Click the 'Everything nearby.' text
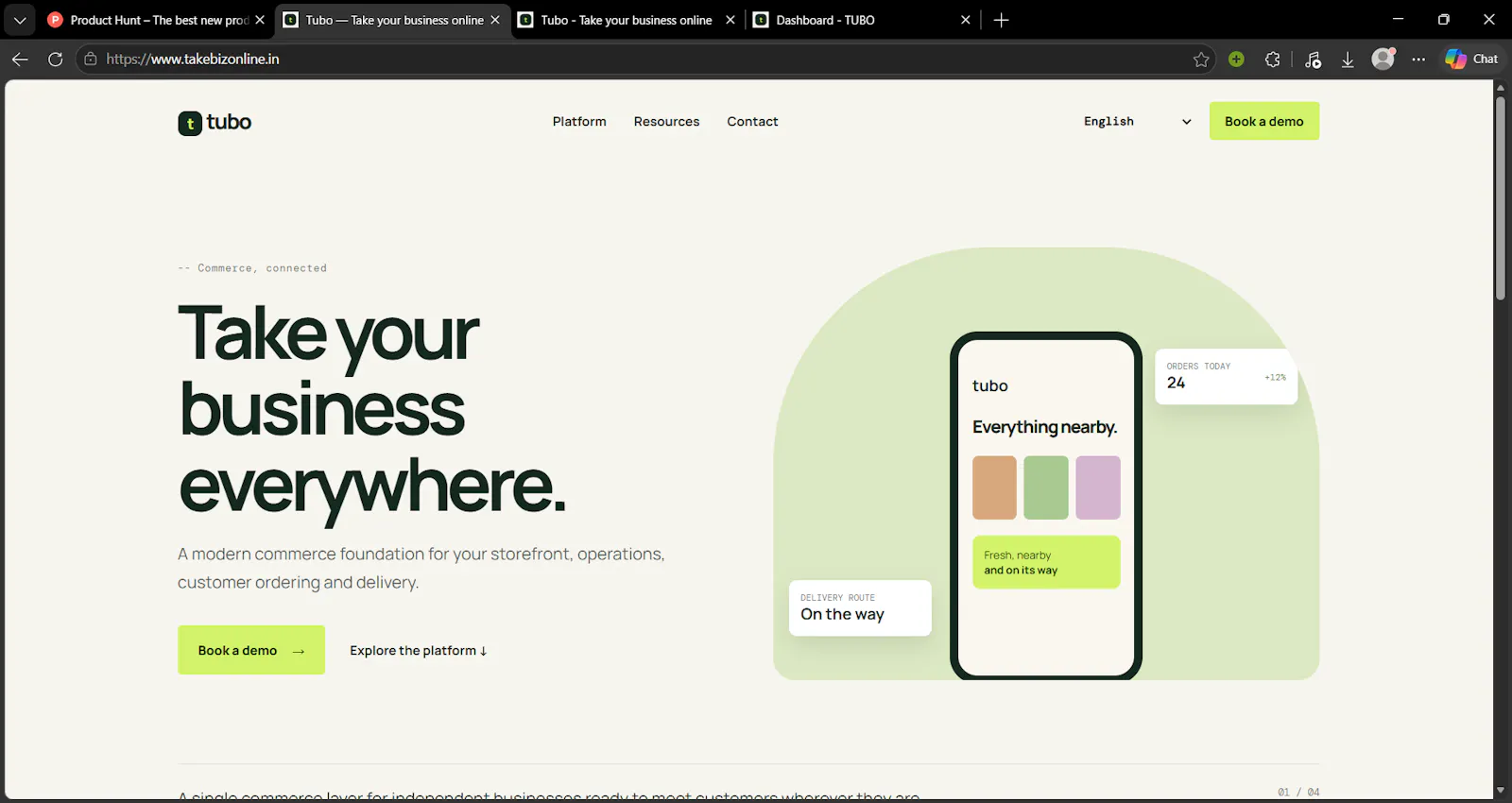Screen dimensions: 1512x803 (x=1044, y=427)
